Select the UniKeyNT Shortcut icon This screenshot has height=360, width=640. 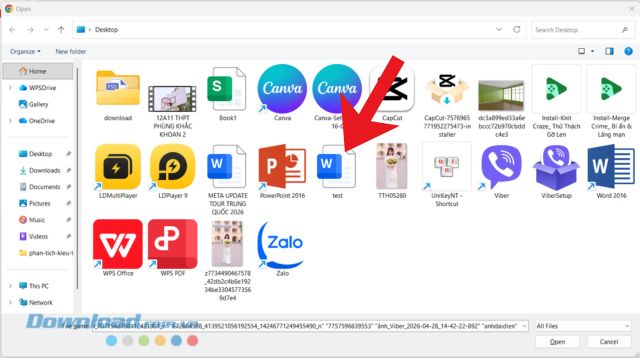[447, 167]
